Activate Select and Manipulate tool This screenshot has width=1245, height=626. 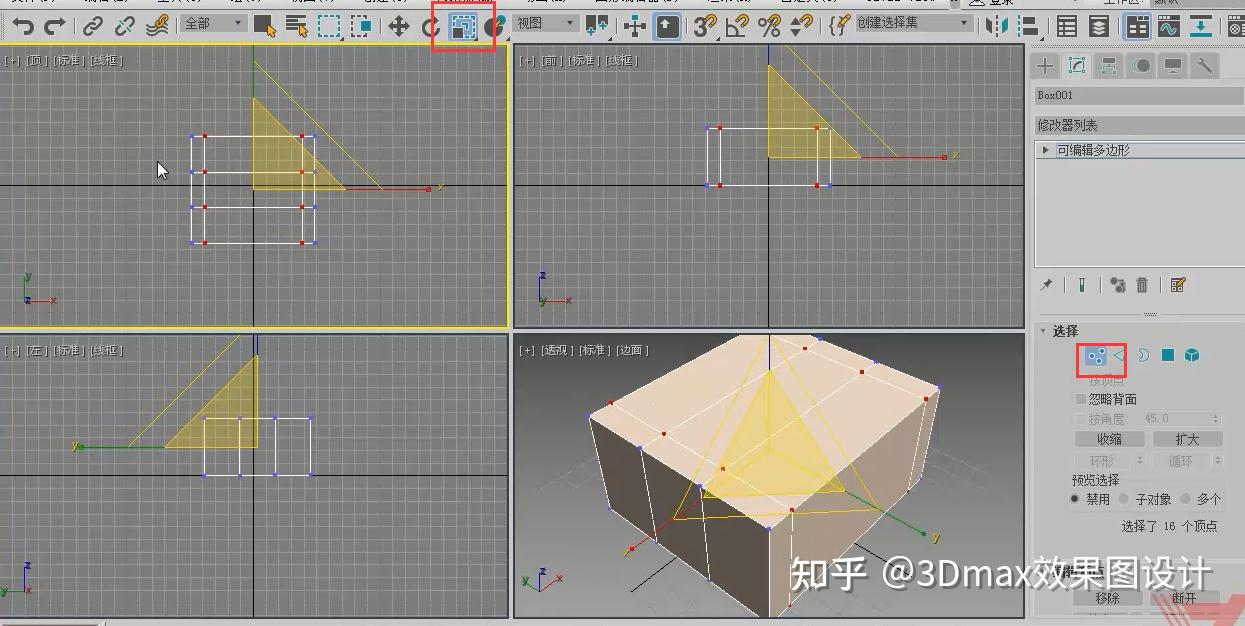pyautogui.click(x=635, y=25)
